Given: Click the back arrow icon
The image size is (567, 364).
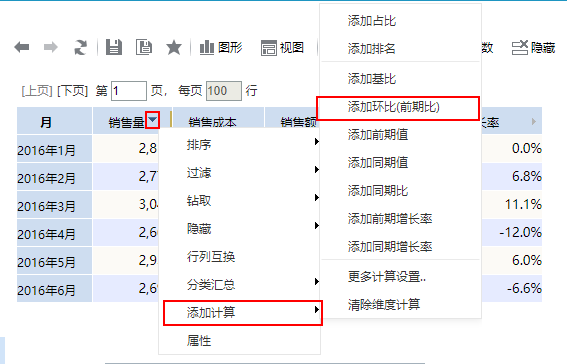Looking at the screenshot, I should [22, 47].
